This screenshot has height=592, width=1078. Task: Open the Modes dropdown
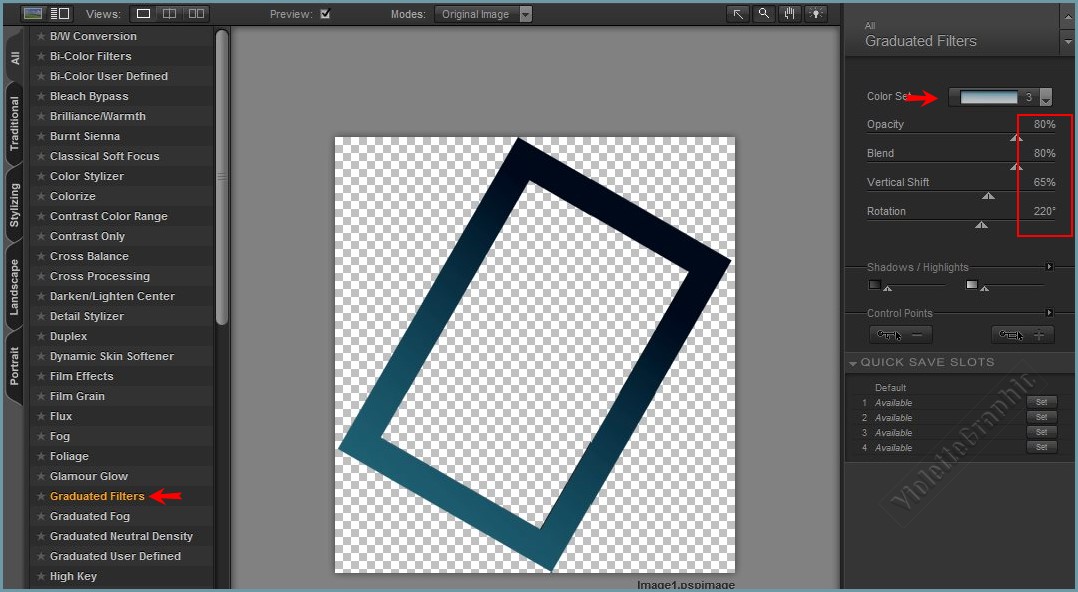(526, 14)
